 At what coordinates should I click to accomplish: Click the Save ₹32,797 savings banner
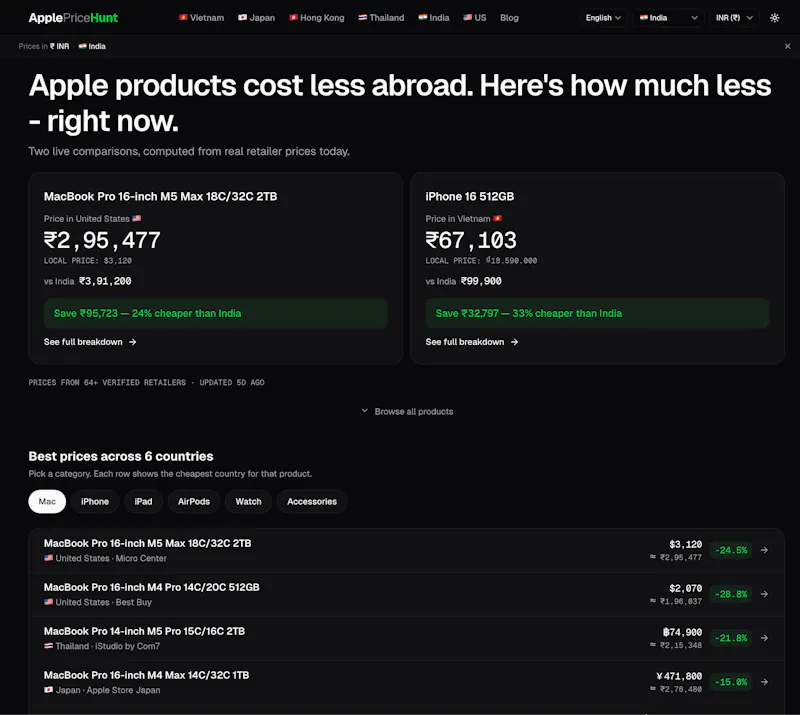597,313
